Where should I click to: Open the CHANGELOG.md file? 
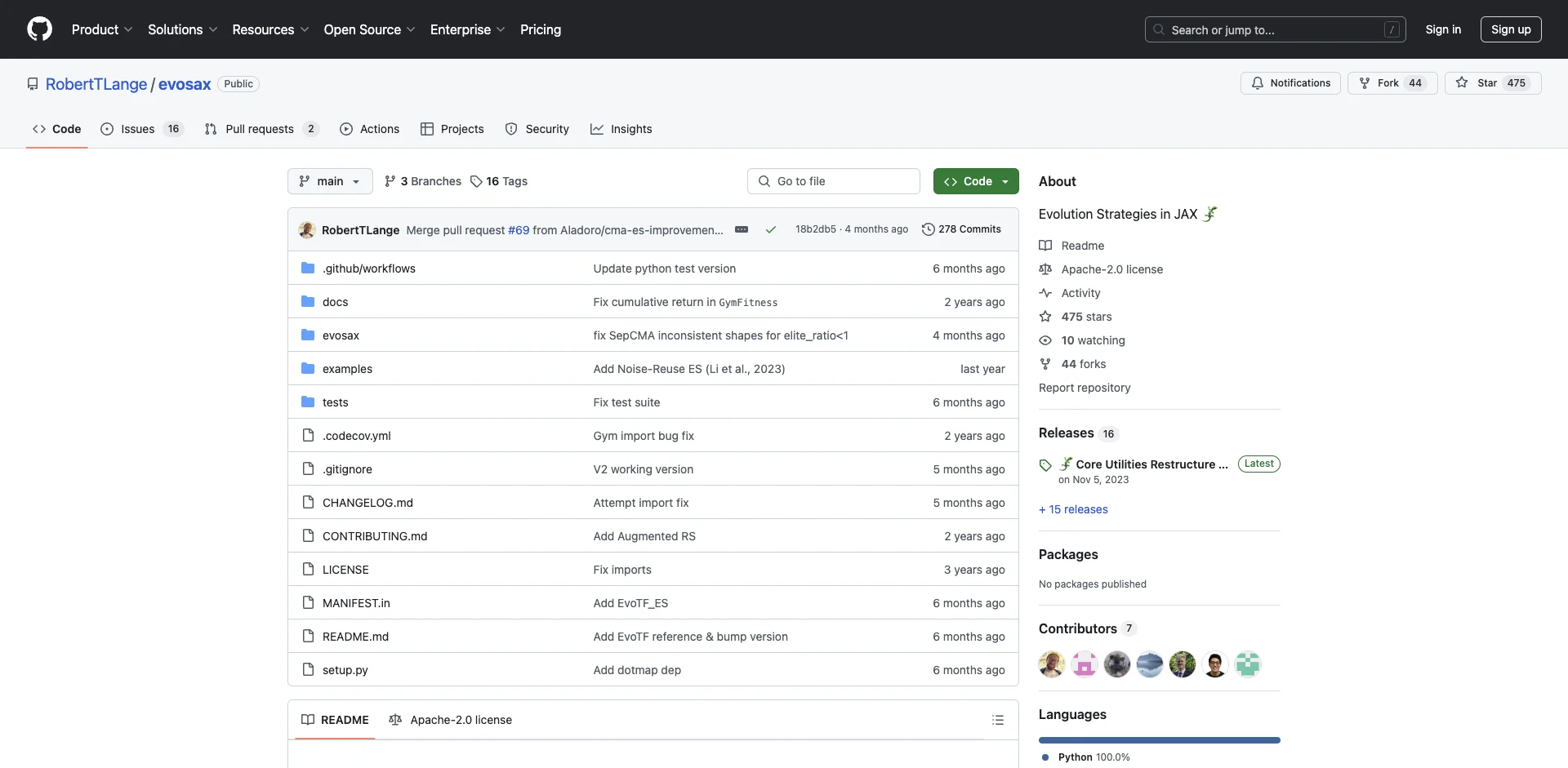pos(367,503)
